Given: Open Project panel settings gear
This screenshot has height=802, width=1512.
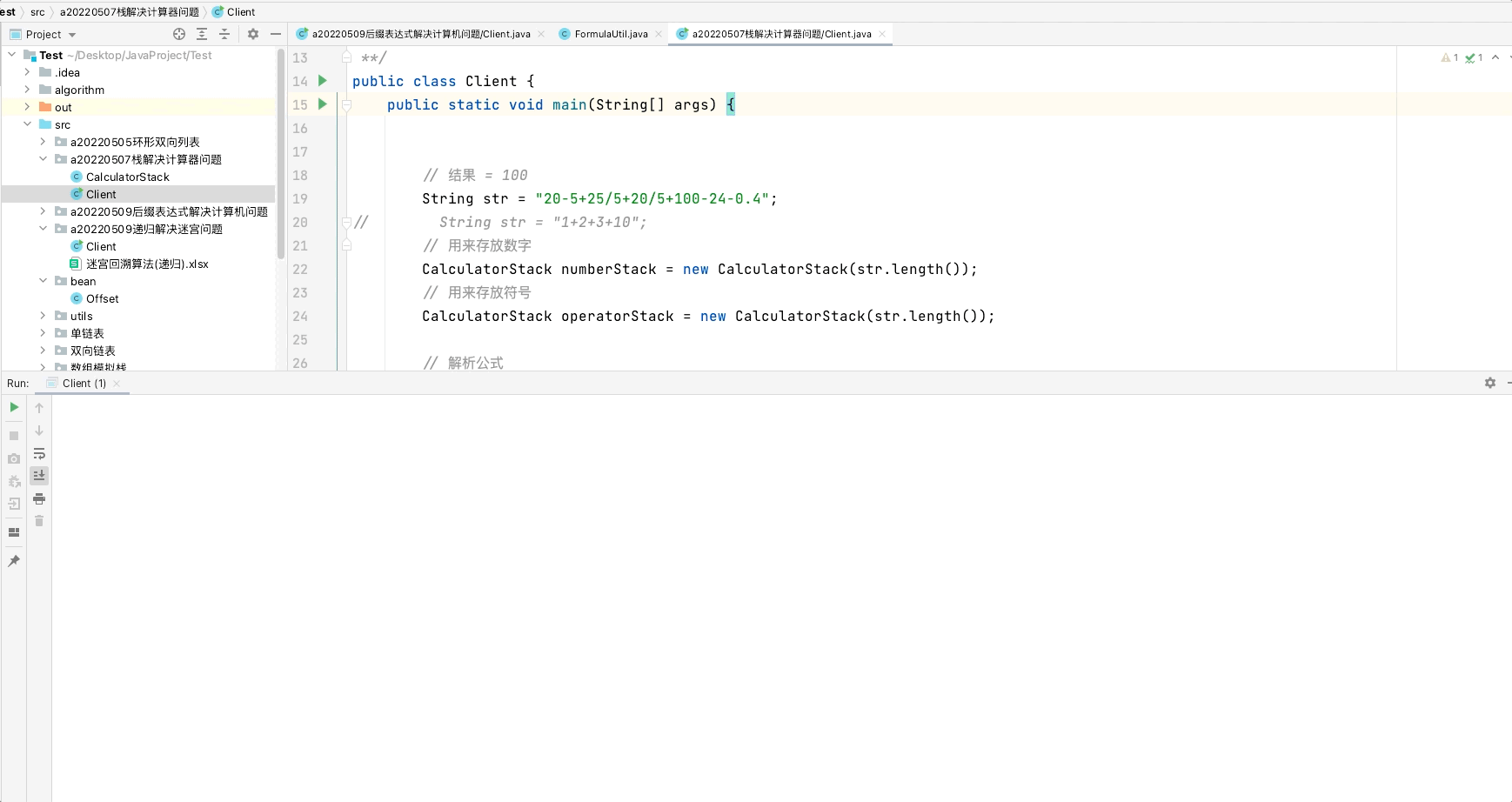Looking at the screenshot, I should pos(253,34).
